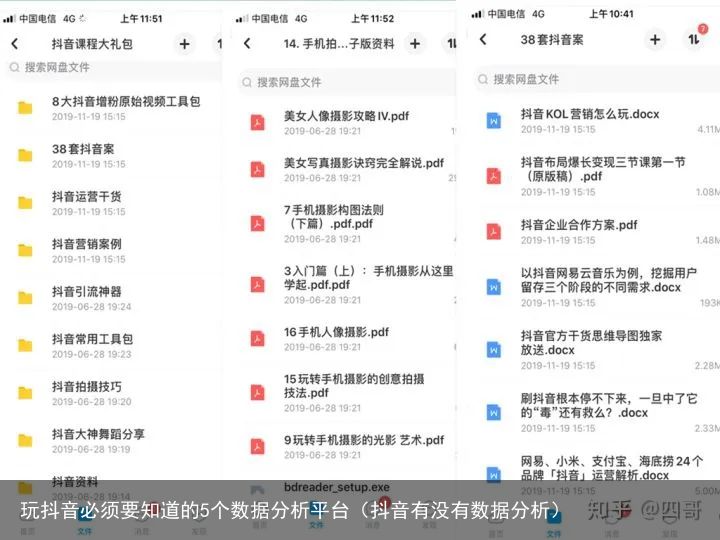Select 美女写真摄影诀窍完全解说.pdf file name
The width and height of the screenshot is (720, 540).
[364, 163]
